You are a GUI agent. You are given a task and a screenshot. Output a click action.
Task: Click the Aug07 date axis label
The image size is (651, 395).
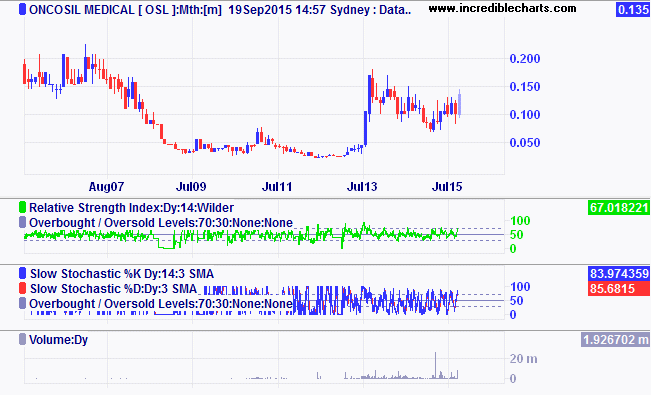(x=106, y=186)
